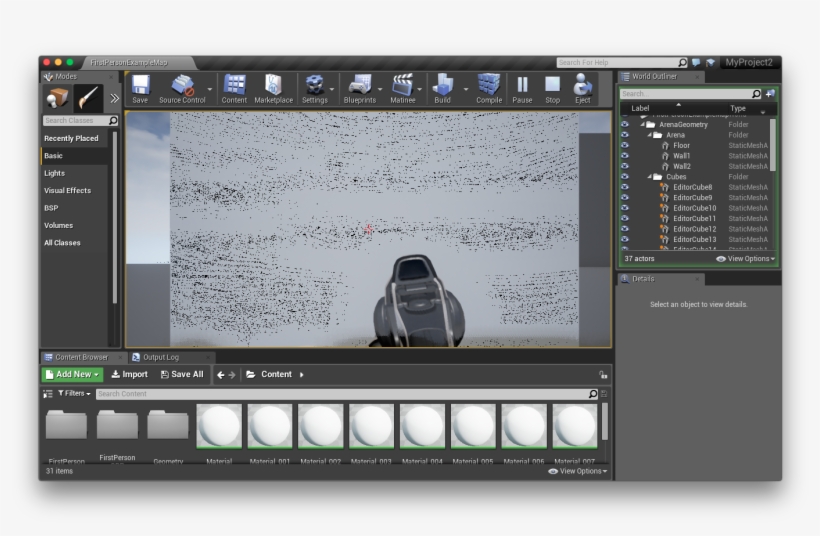Toggle visibility of the Arena folder
The height and width of the screenshot is (536, 820).
coord(624,135)
